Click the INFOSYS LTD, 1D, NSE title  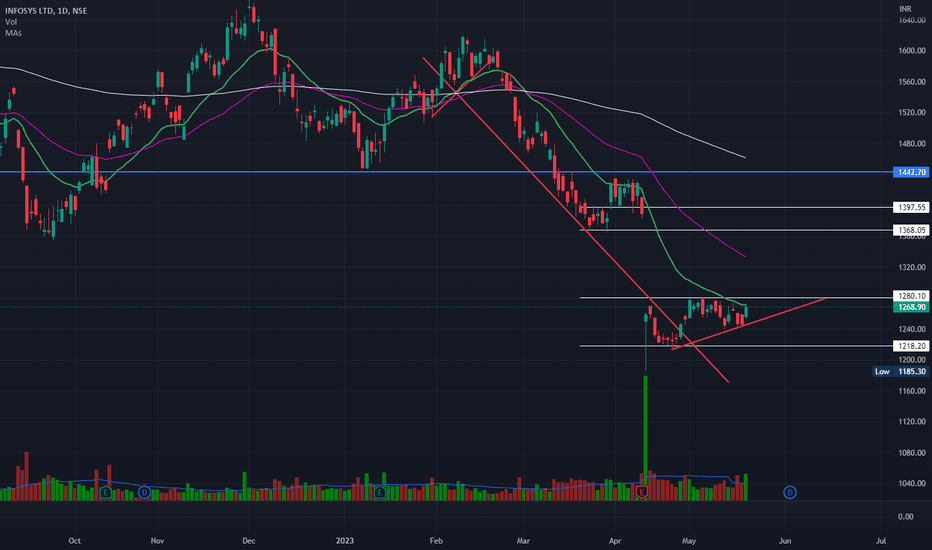(46, 11)
